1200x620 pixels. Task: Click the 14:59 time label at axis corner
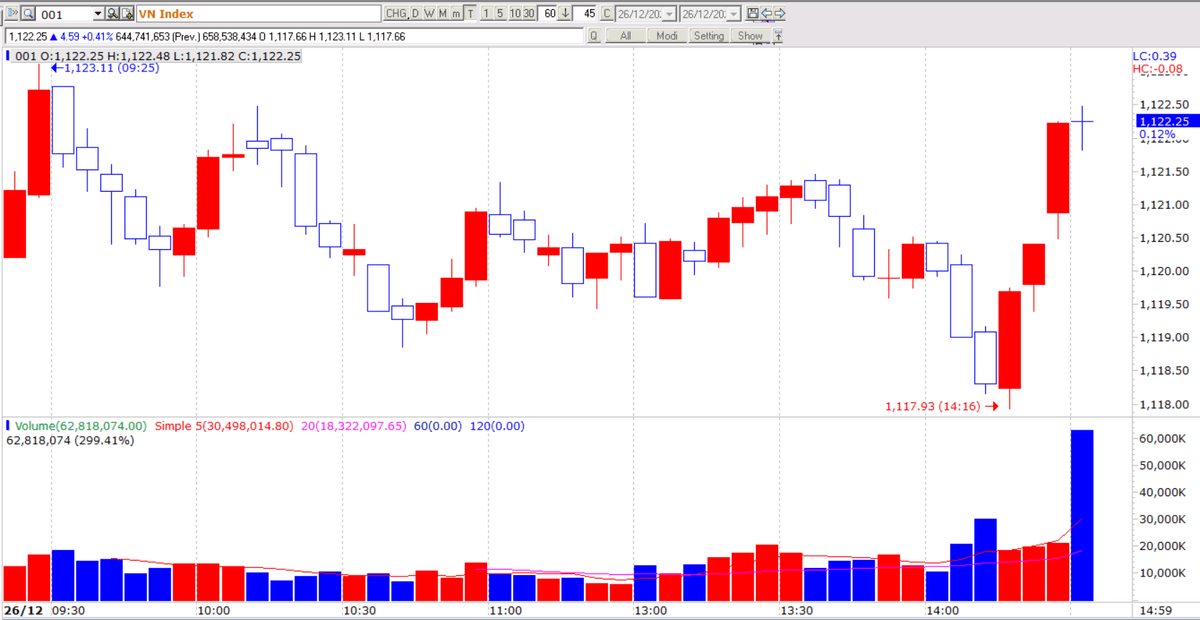tap(1156, 610)
